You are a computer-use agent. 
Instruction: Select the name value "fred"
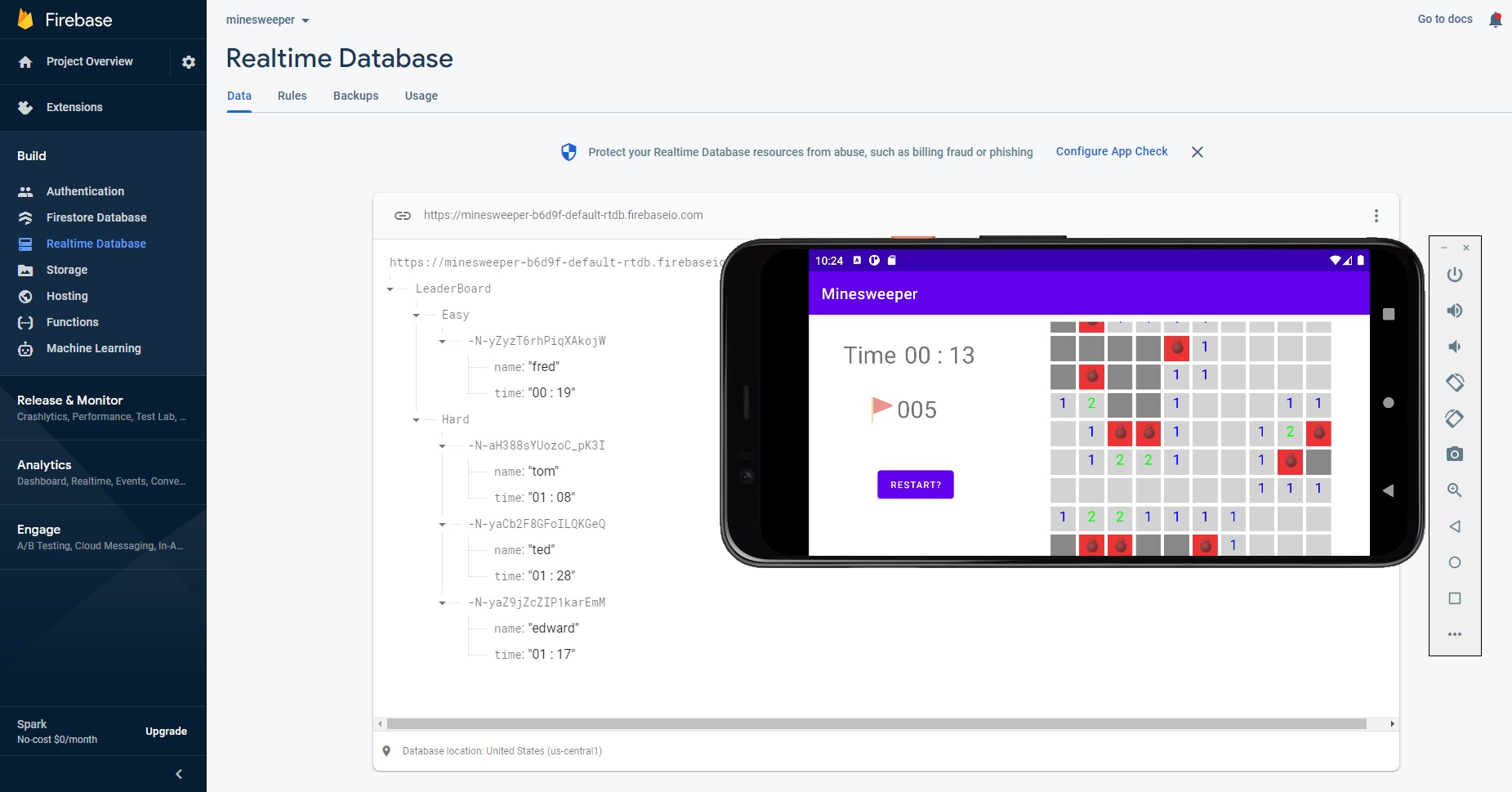pyautogui.click(x=544, y=367)
